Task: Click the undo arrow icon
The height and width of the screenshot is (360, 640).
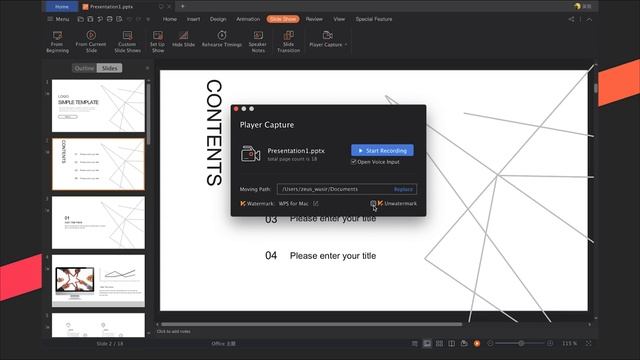Action: coord(129,19)
